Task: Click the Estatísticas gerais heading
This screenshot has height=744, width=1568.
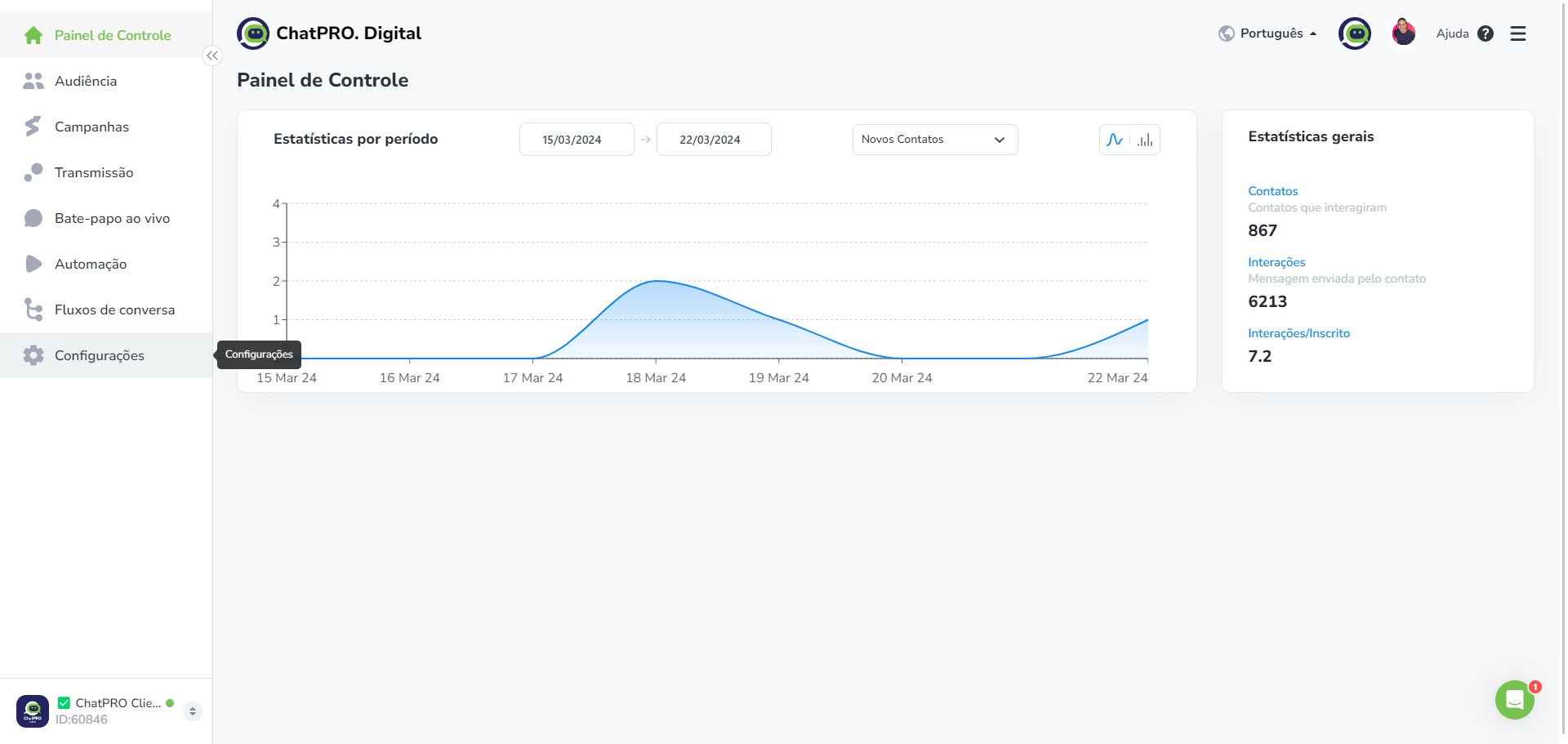Action: tap(1311, 136)
